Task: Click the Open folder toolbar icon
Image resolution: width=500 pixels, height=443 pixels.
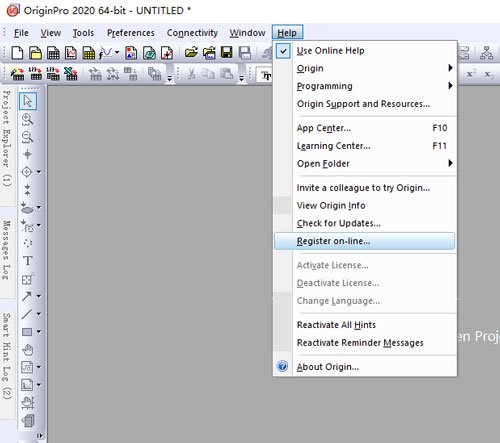Action: [x=191, y=53]
